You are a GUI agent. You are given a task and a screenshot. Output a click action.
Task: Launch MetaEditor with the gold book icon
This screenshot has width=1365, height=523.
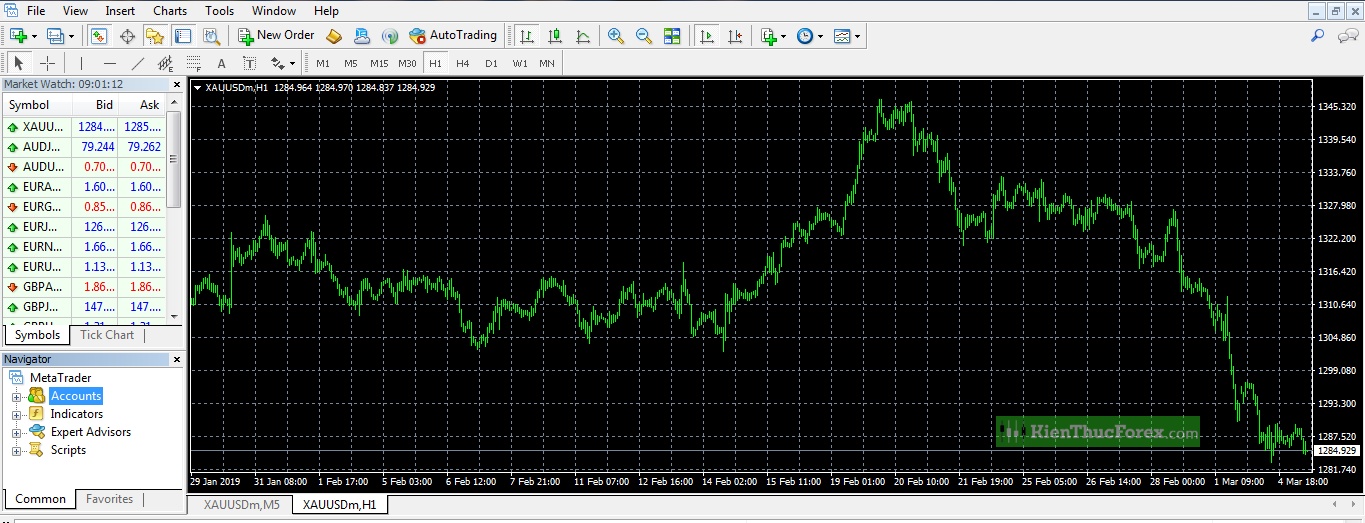[x=335, y=36]
